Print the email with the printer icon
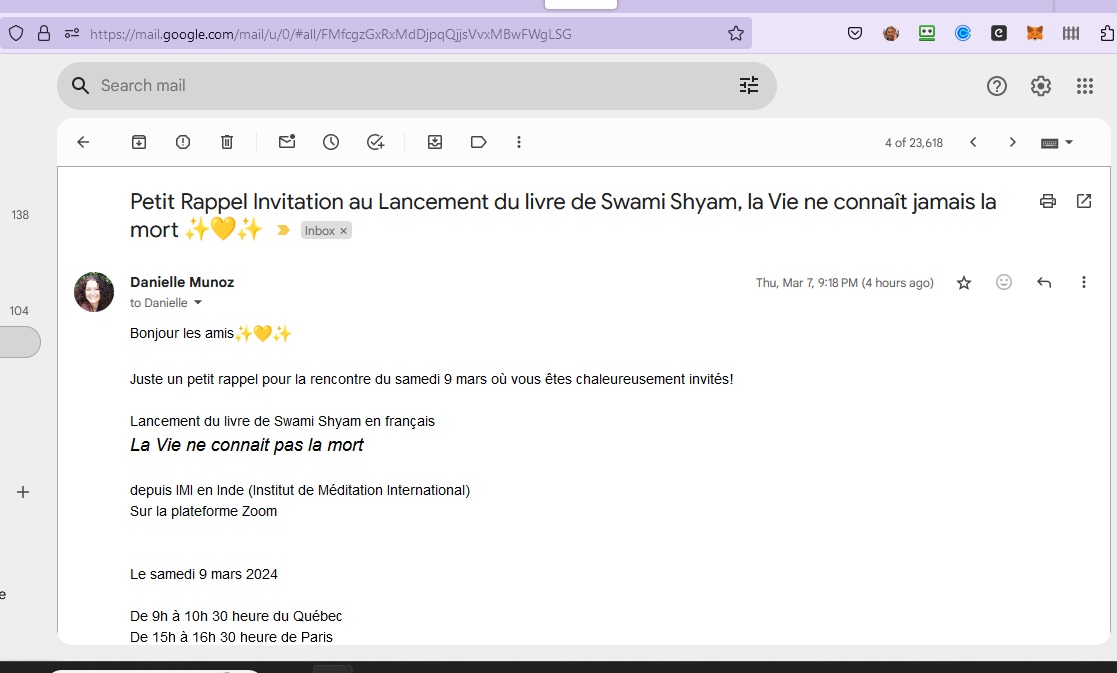 [1048, 201]
